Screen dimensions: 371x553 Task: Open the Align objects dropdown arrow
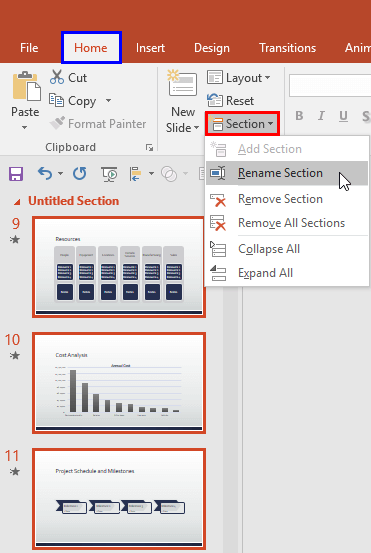pyautogui.click(x=151, y=174)
